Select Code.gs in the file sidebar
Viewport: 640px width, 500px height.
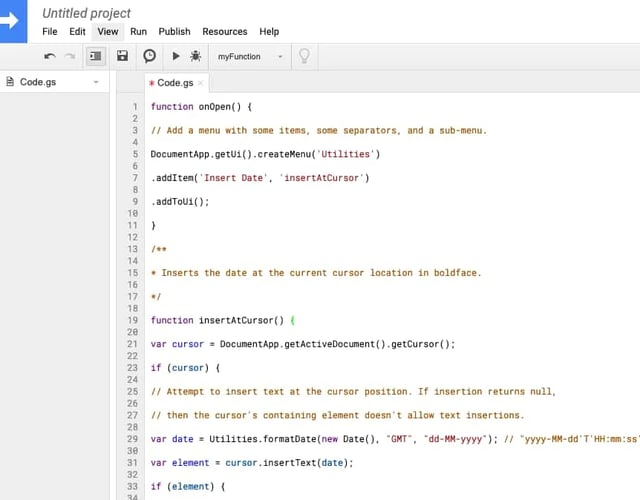[x=38, y=82]
